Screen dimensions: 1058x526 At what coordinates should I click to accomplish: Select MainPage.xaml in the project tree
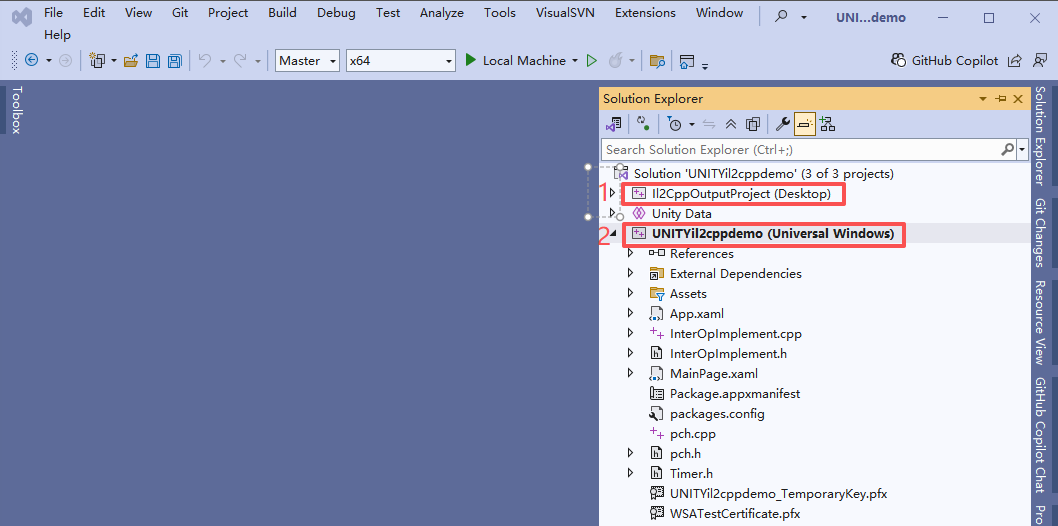(713, 374)
